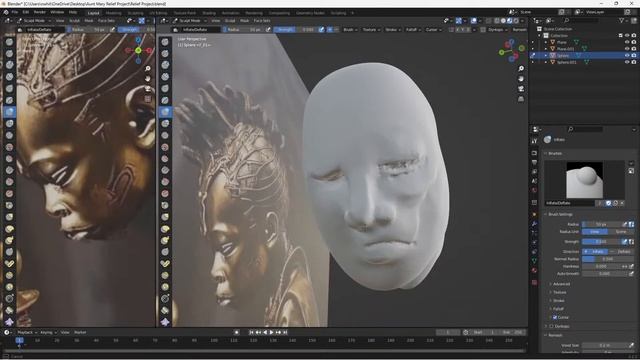The width and height of the screenshot is (640, 360).
Task: Hide the Sphere object with its eye icon
Action: (627, 55)
